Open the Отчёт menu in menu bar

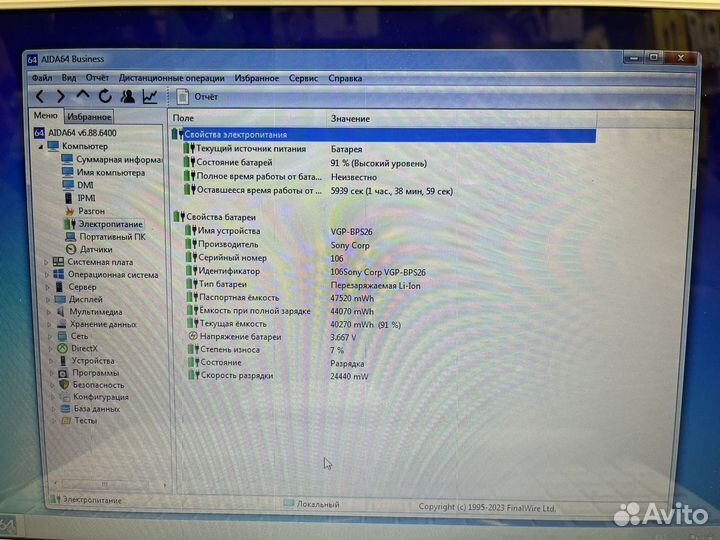click(x=97, y=78)
